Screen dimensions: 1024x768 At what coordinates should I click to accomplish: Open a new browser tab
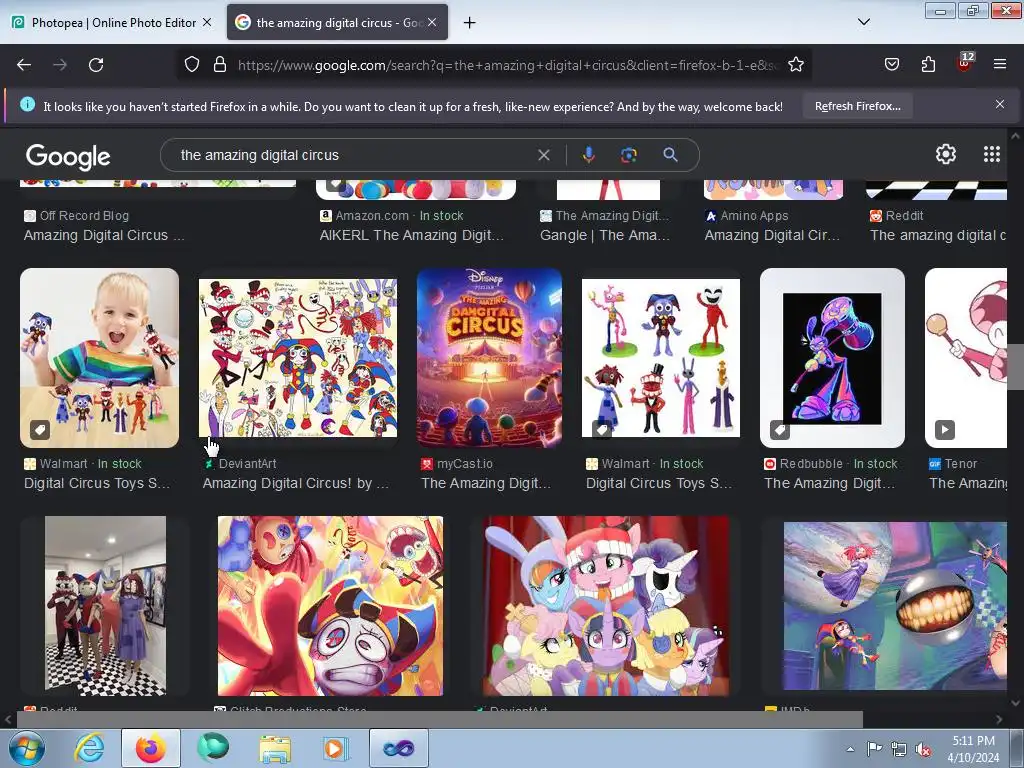(469, 23)
